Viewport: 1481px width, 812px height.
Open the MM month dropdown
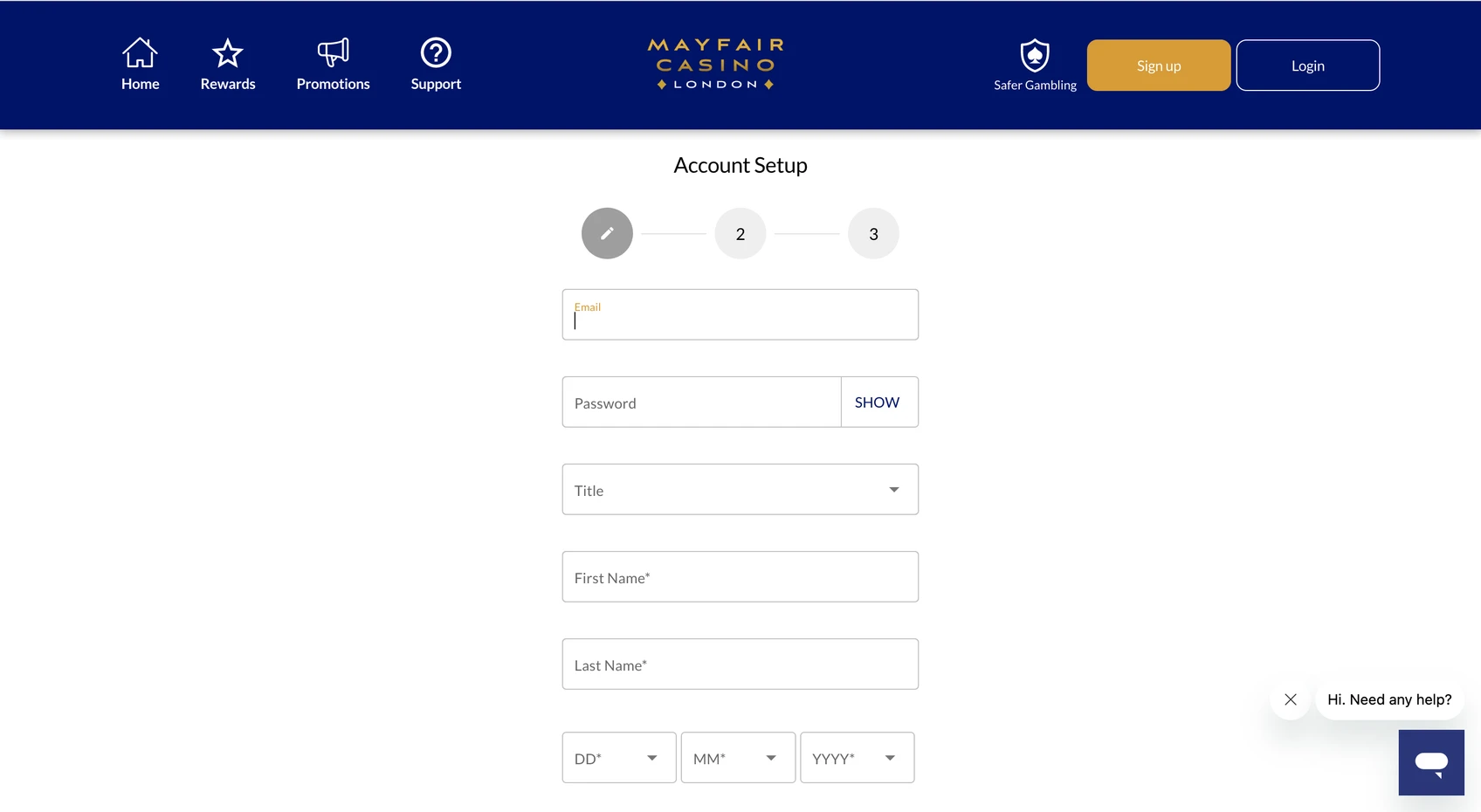click(x=738, y=757)
